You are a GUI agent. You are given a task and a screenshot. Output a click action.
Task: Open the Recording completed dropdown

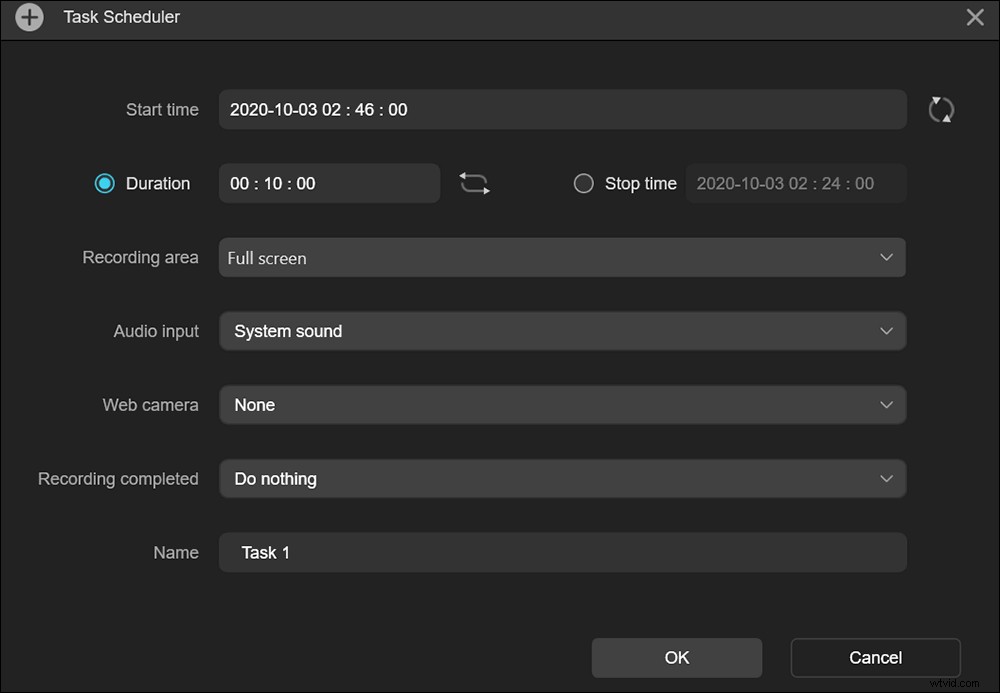[562, 478]
